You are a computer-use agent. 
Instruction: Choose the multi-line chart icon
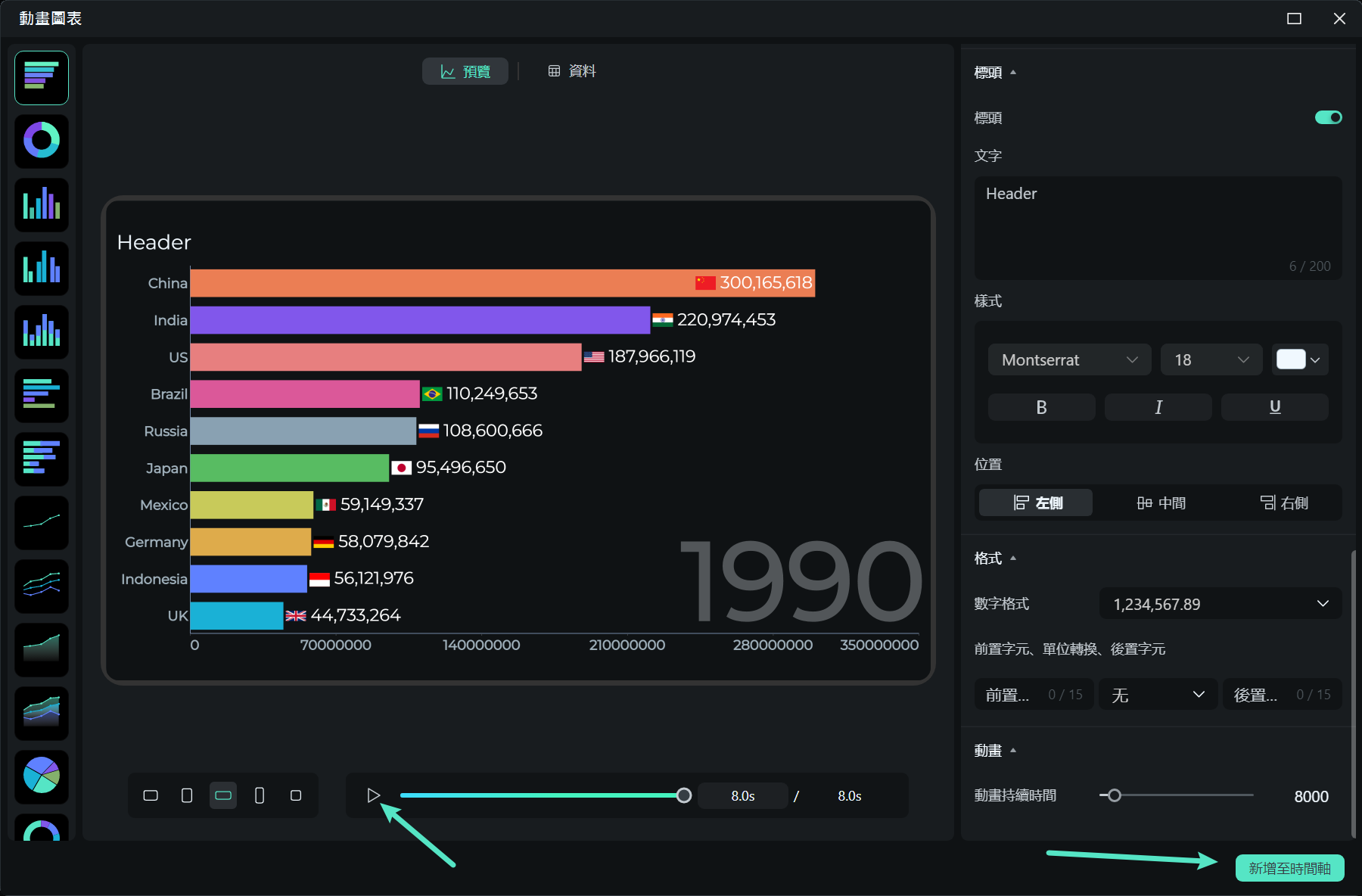[x=42, y=586]
